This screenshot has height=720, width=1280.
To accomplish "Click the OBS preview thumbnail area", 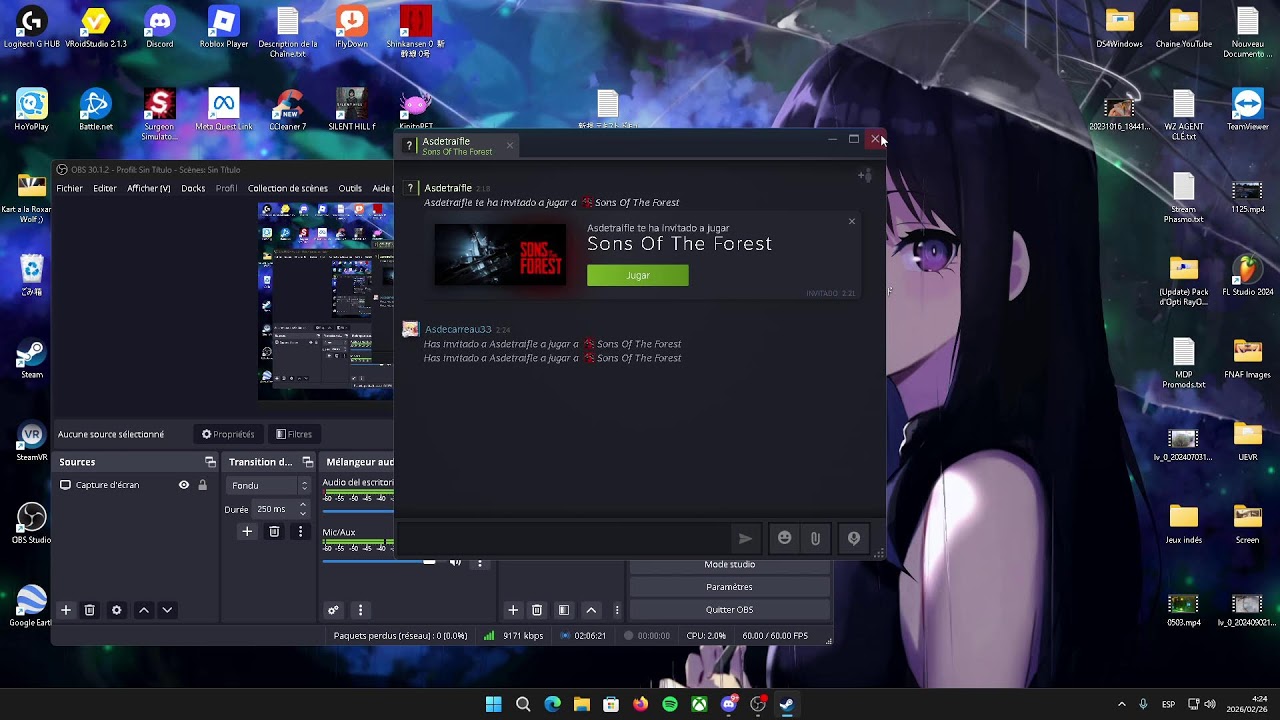I will click(325, 301).
